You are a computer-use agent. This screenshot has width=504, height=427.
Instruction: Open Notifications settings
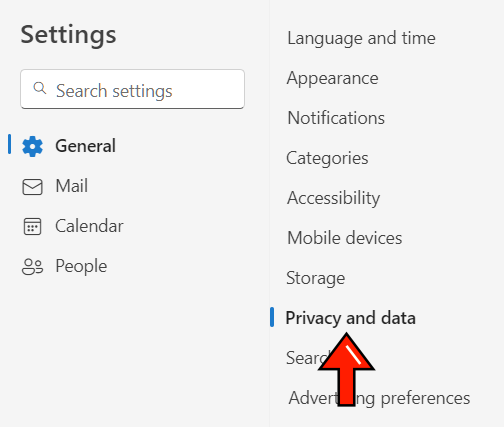(x=336, y=118)
